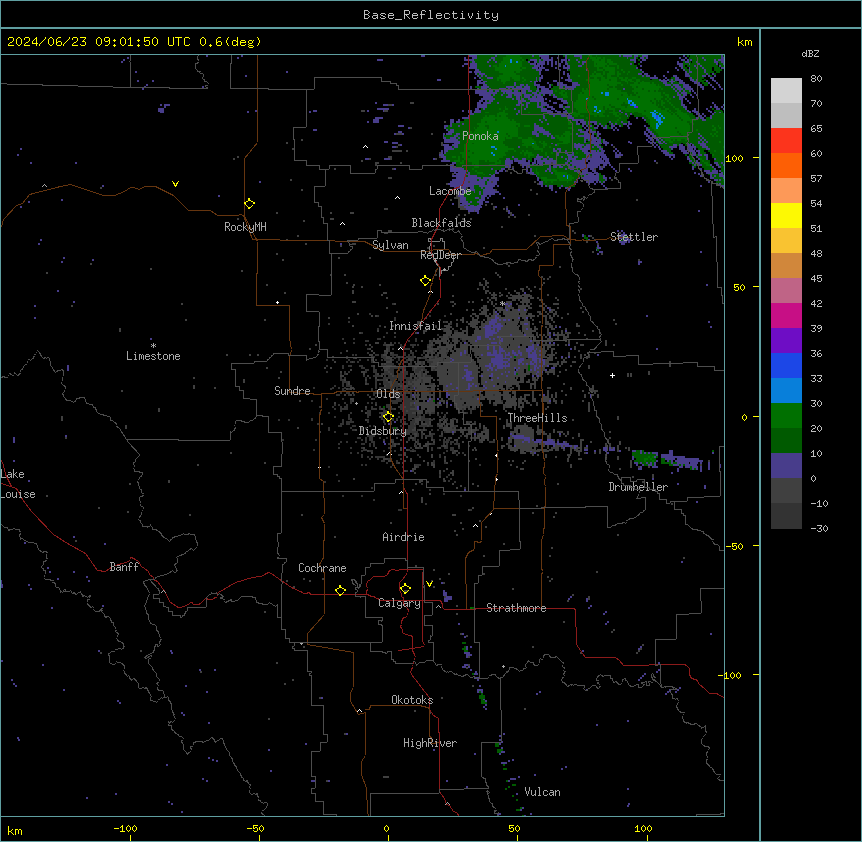Click the Strathmore town label
862x842 pixels.
(516, 608)
